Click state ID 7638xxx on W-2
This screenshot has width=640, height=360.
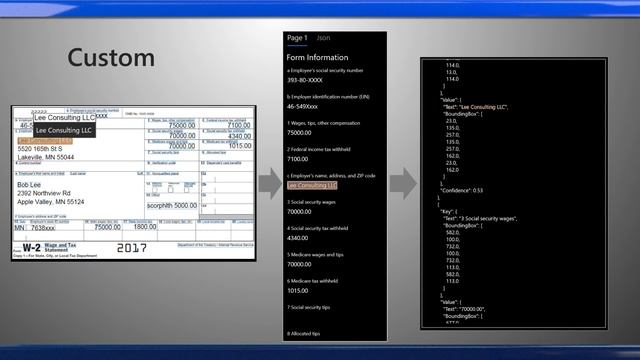43,228
